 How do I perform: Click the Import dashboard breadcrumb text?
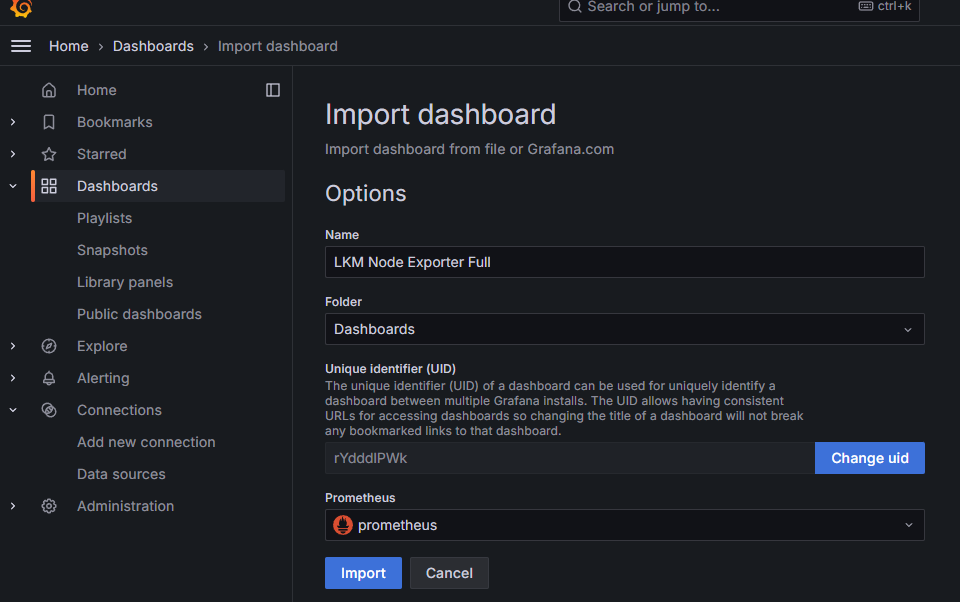point(277,46)
